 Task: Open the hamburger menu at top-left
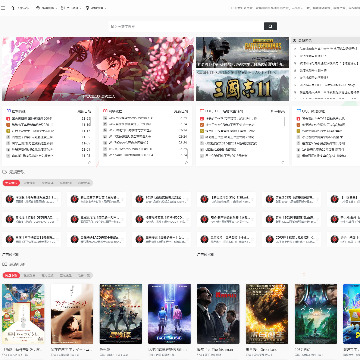point(3,8)
